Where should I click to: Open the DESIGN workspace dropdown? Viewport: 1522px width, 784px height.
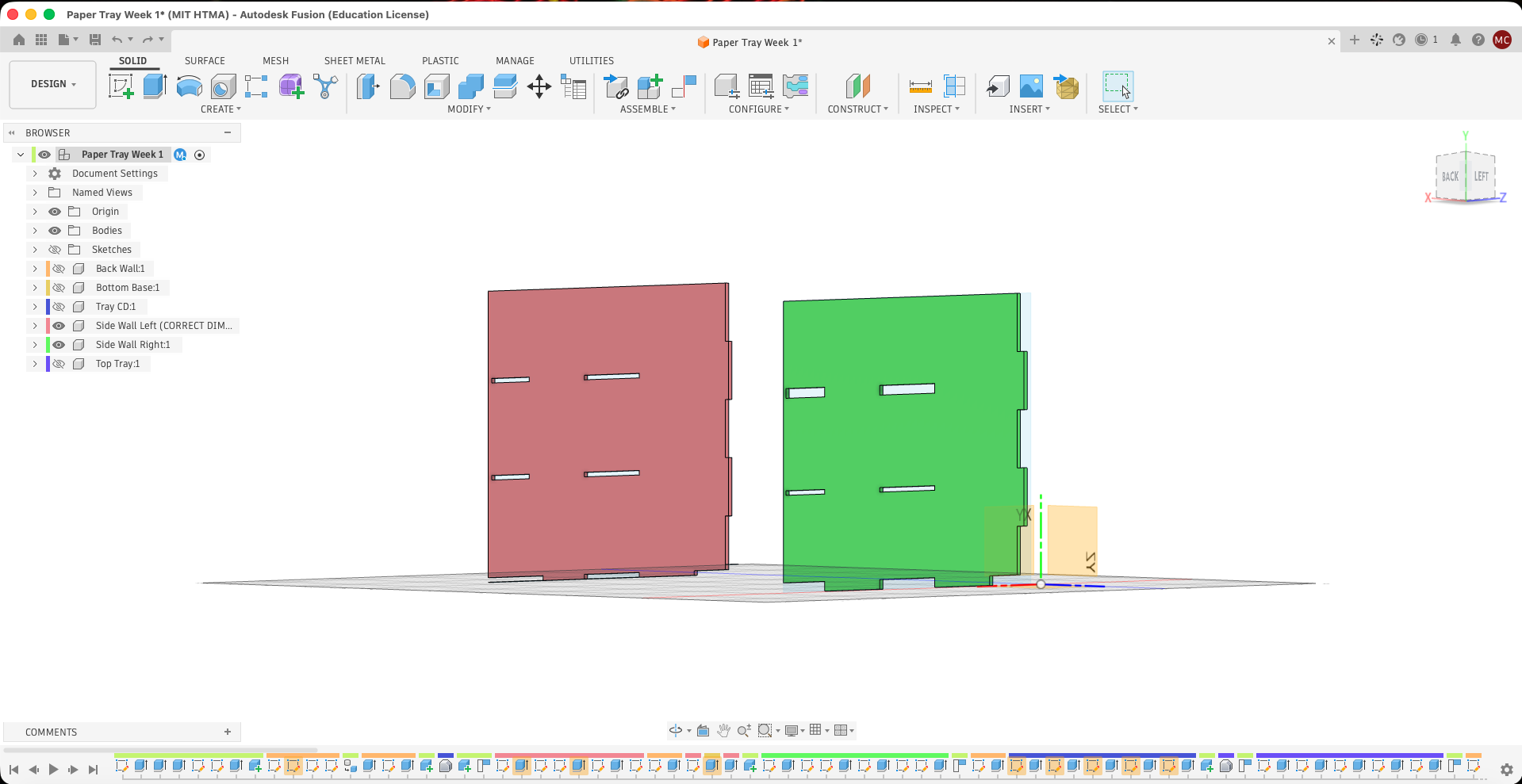(x=53, y=84)
